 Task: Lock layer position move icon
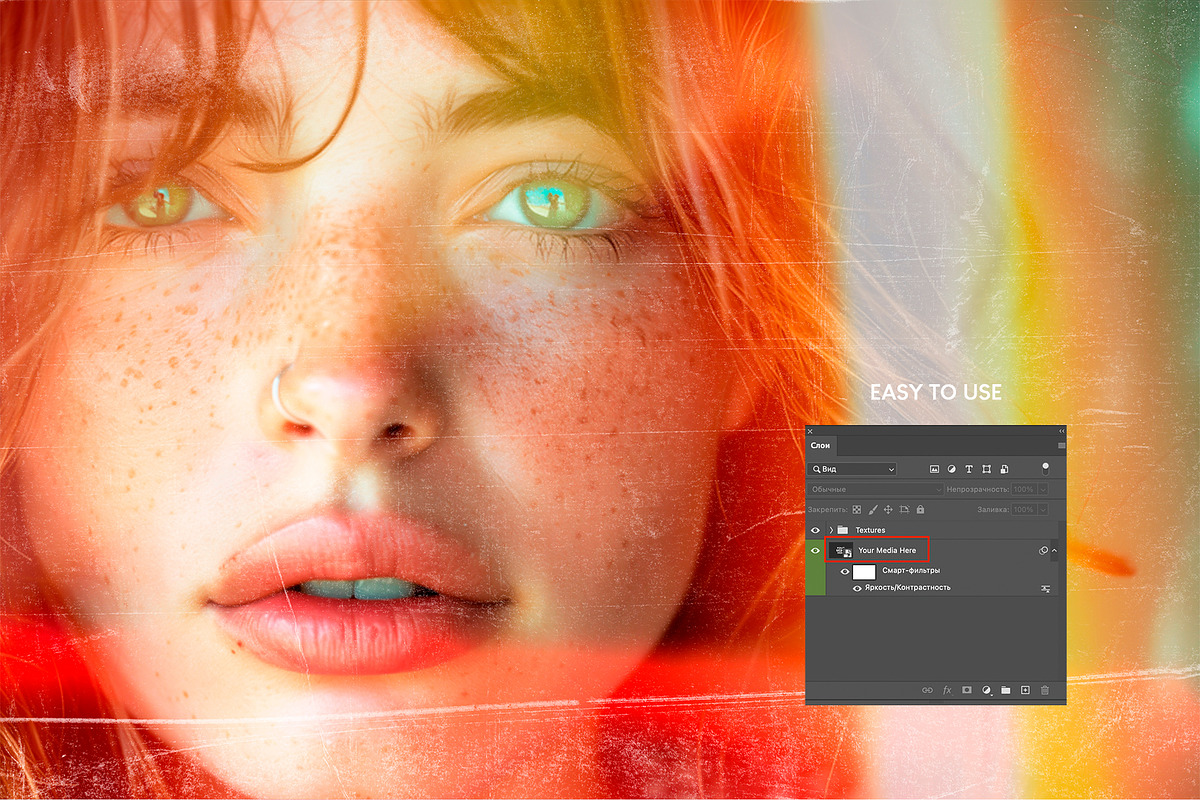click(888, 510)
